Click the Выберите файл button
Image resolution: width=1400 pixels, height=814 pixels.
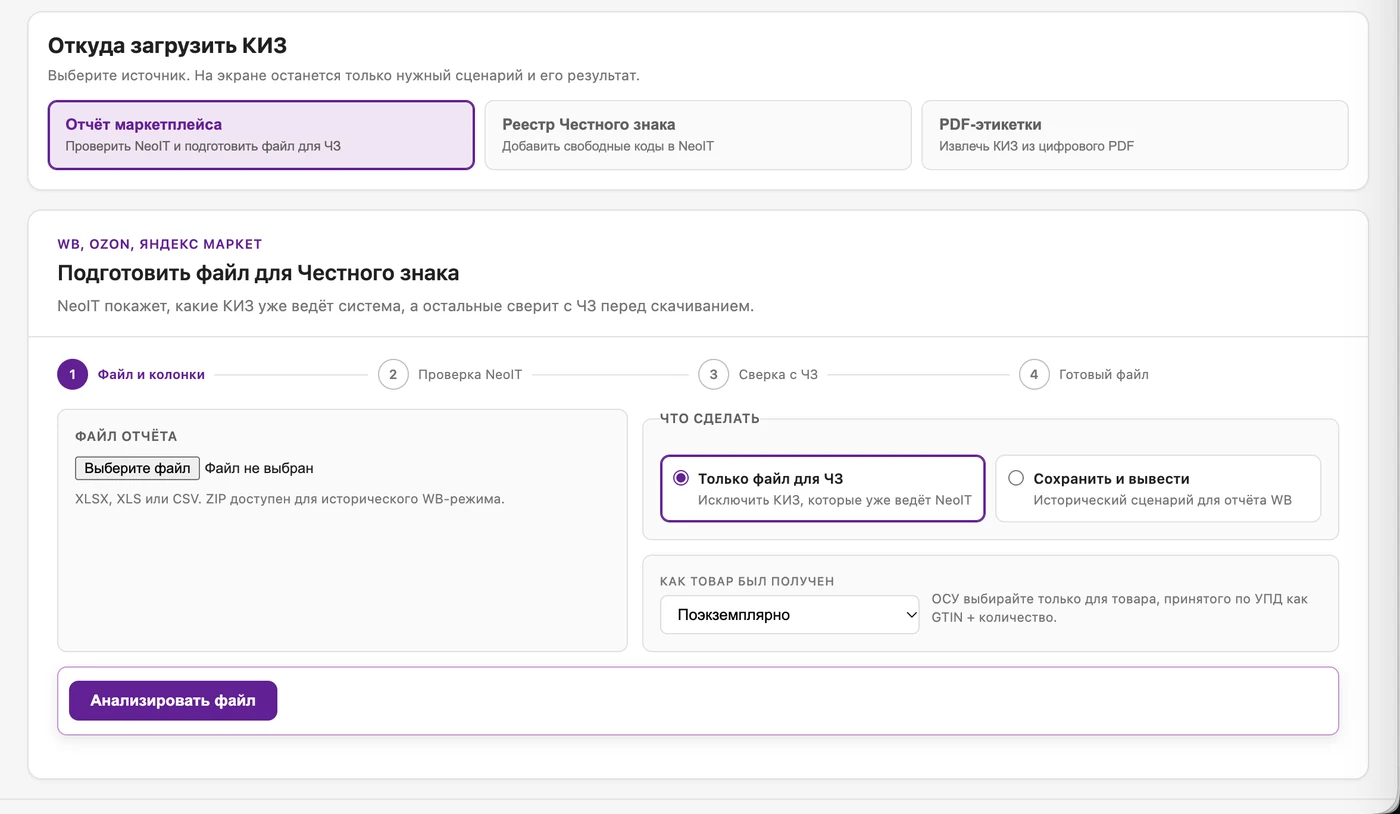(x=137, y=468)
